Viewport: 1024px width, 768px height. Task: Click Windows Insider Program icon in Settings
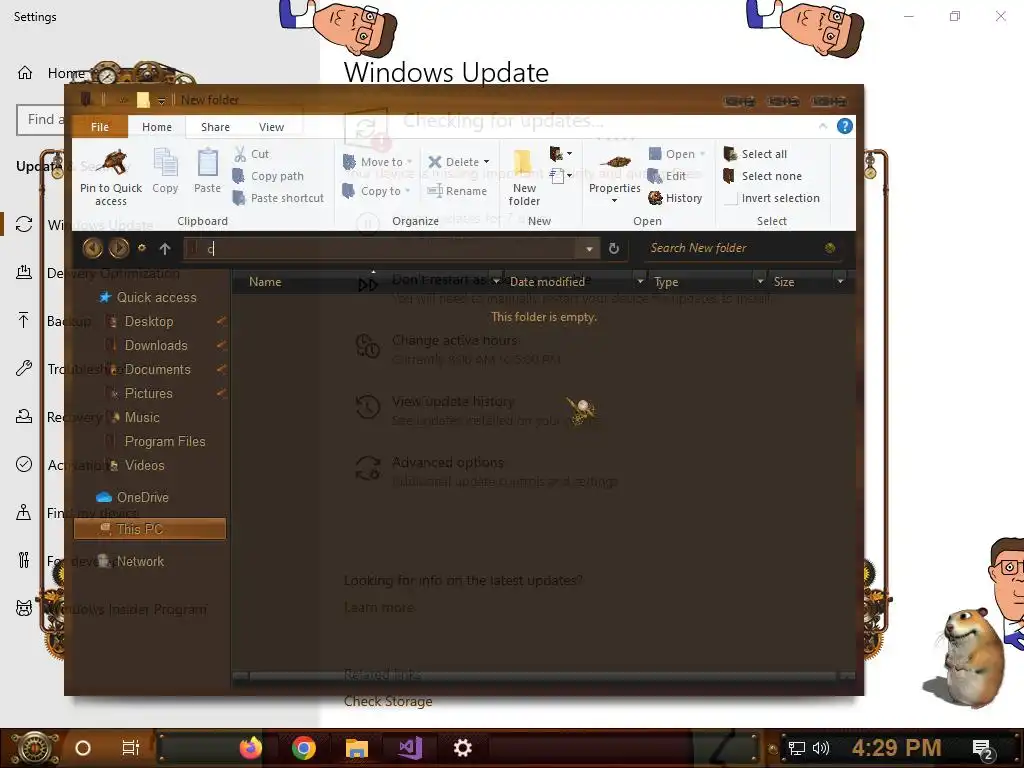[24, 609]
